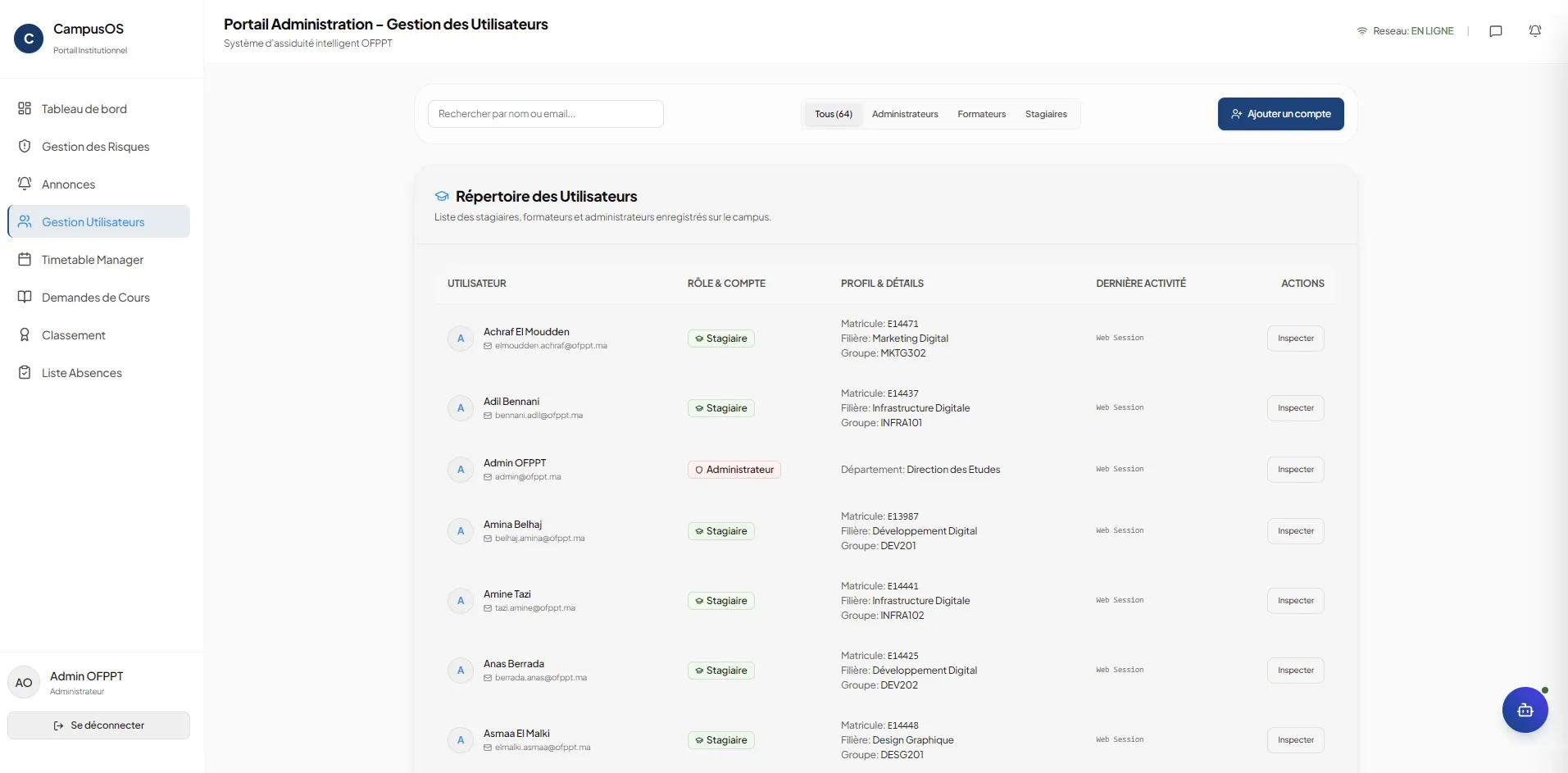Click the CampusOS logo icon
The width and height of the screenshot is (1568, 773).
click(29, 38)
